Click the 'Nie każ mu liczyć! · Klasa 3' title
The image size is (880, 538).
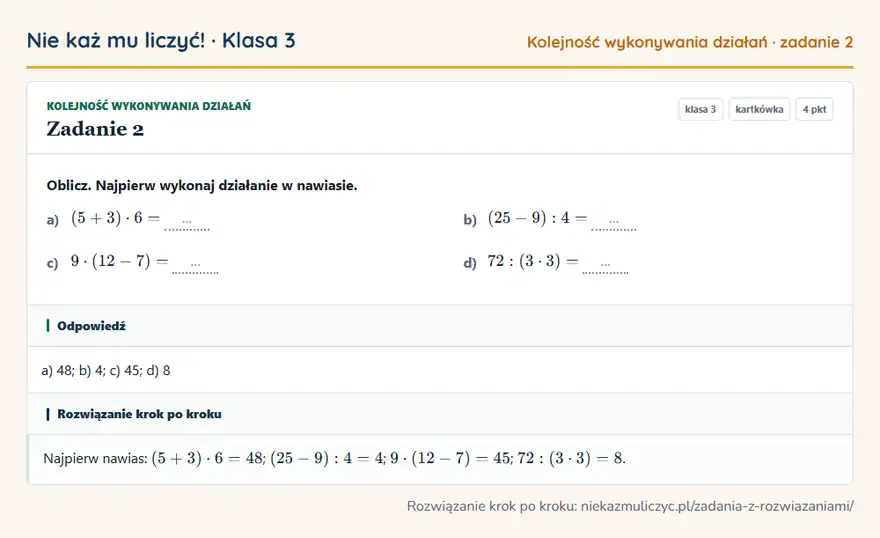(161, 41)
